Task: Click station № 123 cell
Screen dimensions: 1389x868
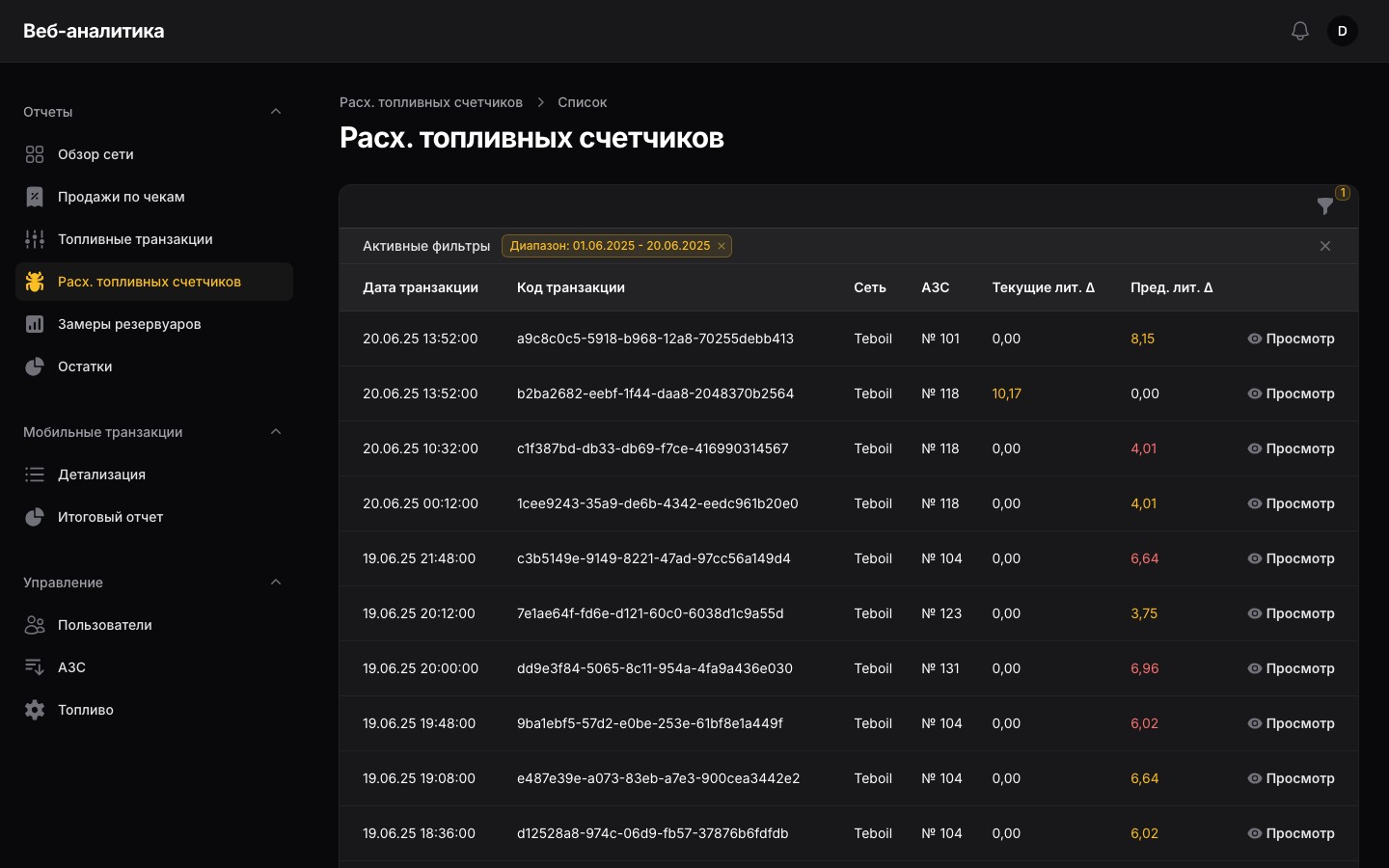Action: [x=941, y=613]
